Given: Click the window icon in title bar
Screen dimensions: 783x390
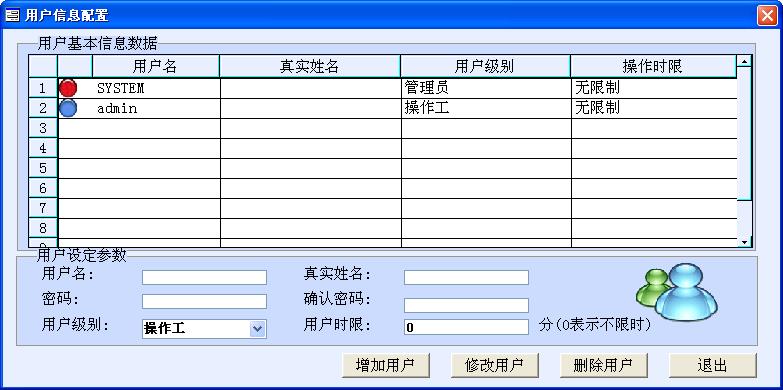Looking at the screenshot, I should point(12,15).
